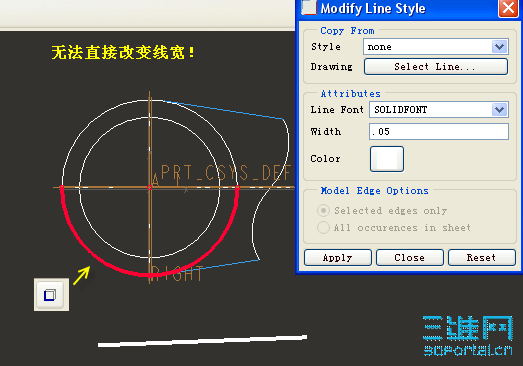Reset the line style settings
This screenshot has height=366, width=523.
point(482,258)
